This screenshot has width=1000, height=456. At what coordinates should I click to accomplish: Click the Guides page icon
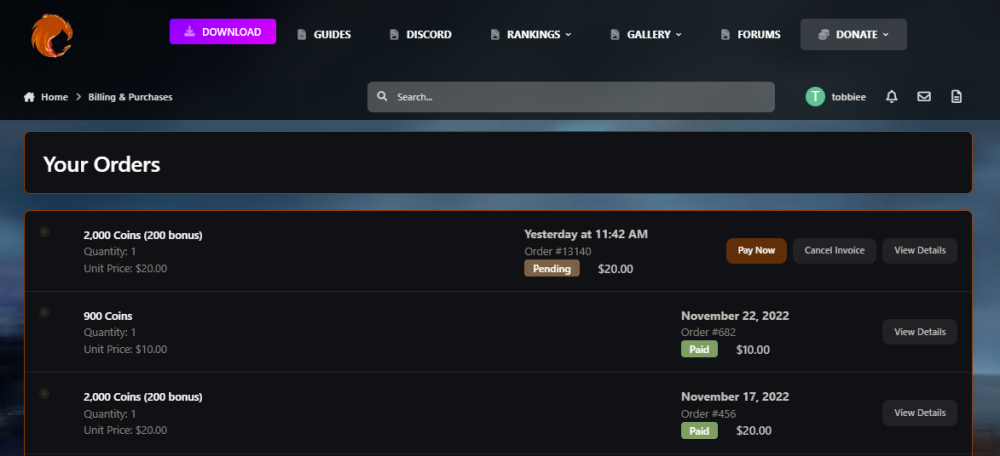[302, 34]
